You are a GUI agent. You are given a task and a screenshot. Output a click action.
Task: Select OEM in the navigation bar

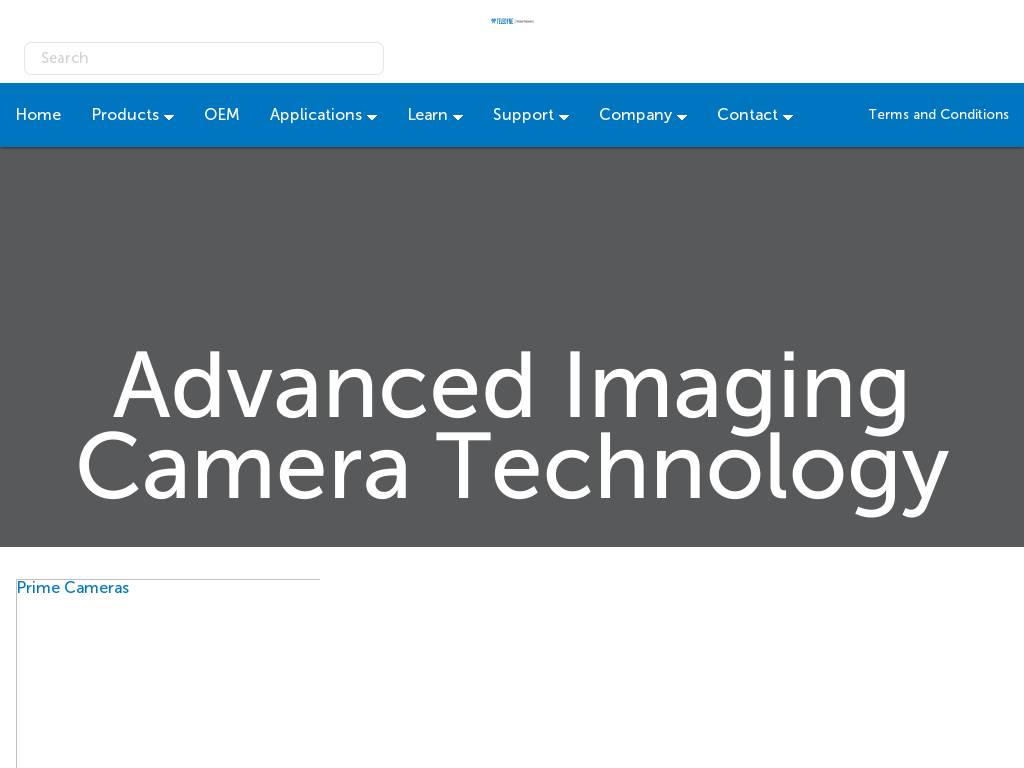click(221, 115)
